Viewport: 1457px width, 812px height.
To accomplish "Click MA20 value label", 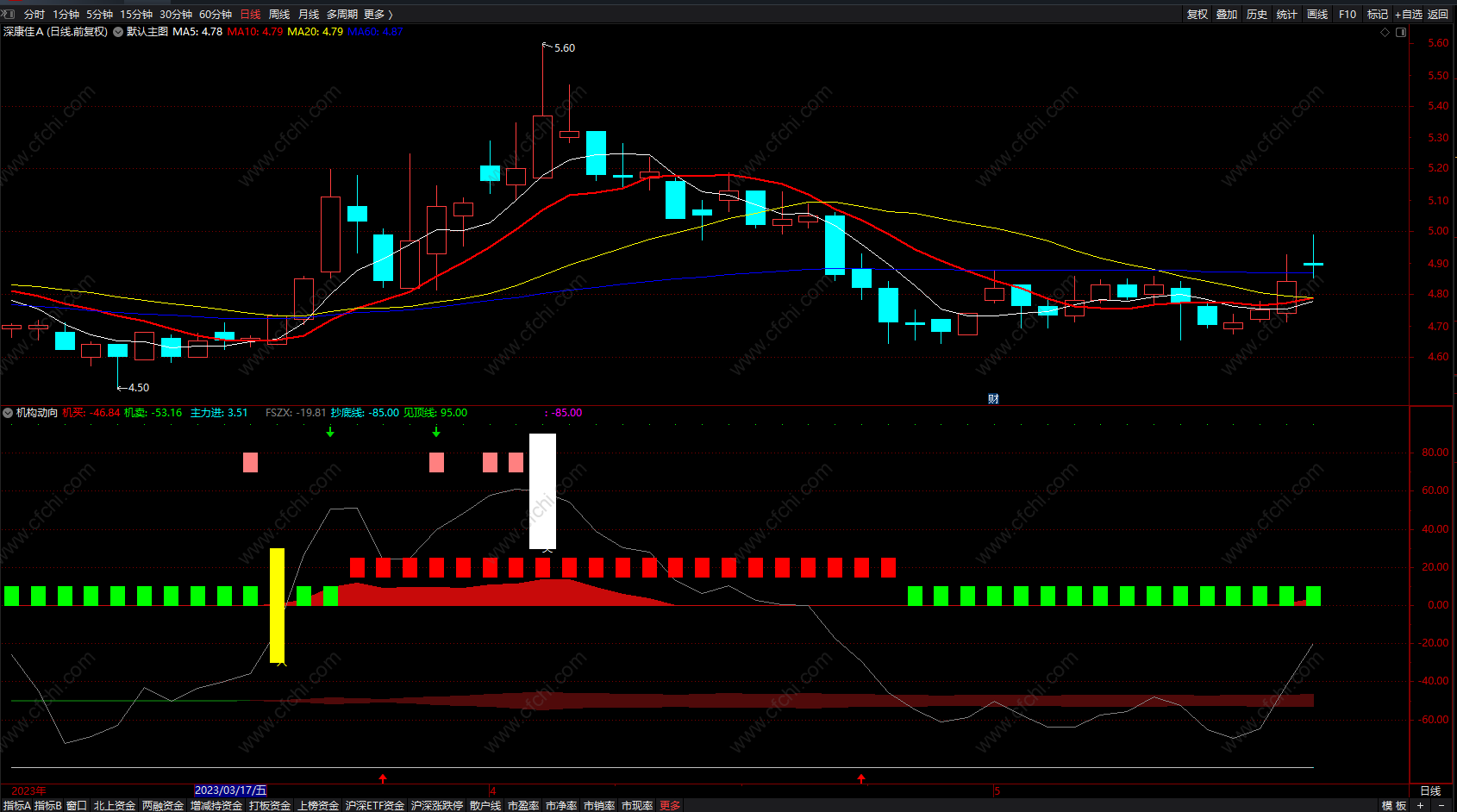I will [315, 32].
